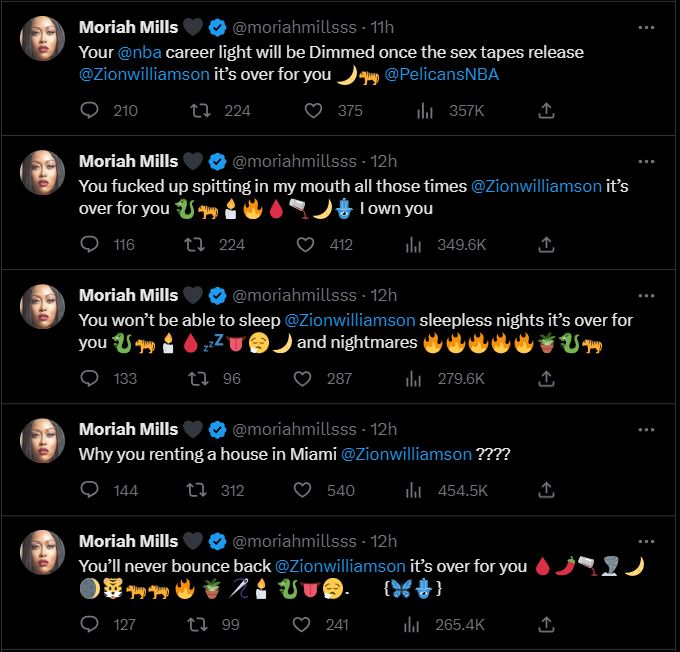This screenshot has width=680, height=652.
Task: Expand the menu on the last tweet
Action: [646, 540]
